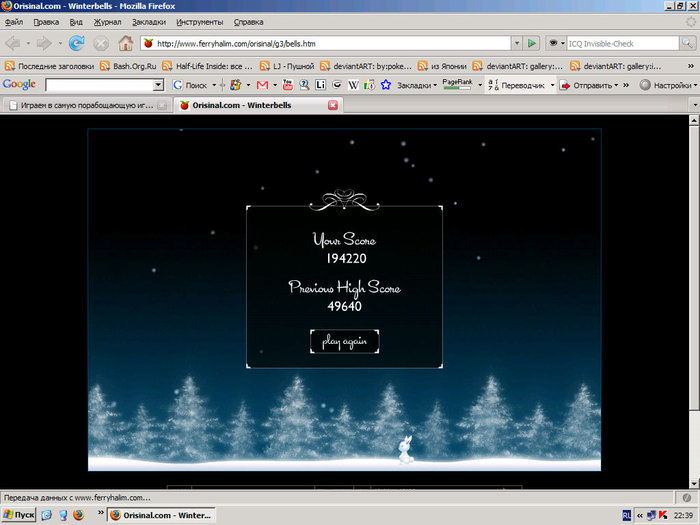Open Half-Life Inside bookmark
Image resolution: width=700 pixels, height=525 pixels.
click(x=208, y=66)
